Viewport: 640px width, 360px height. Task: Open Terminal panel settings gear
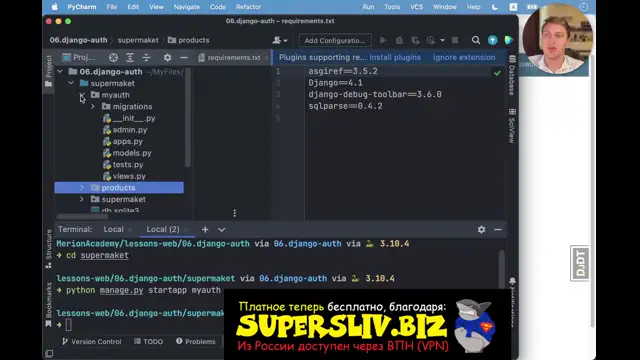point(481,229)
